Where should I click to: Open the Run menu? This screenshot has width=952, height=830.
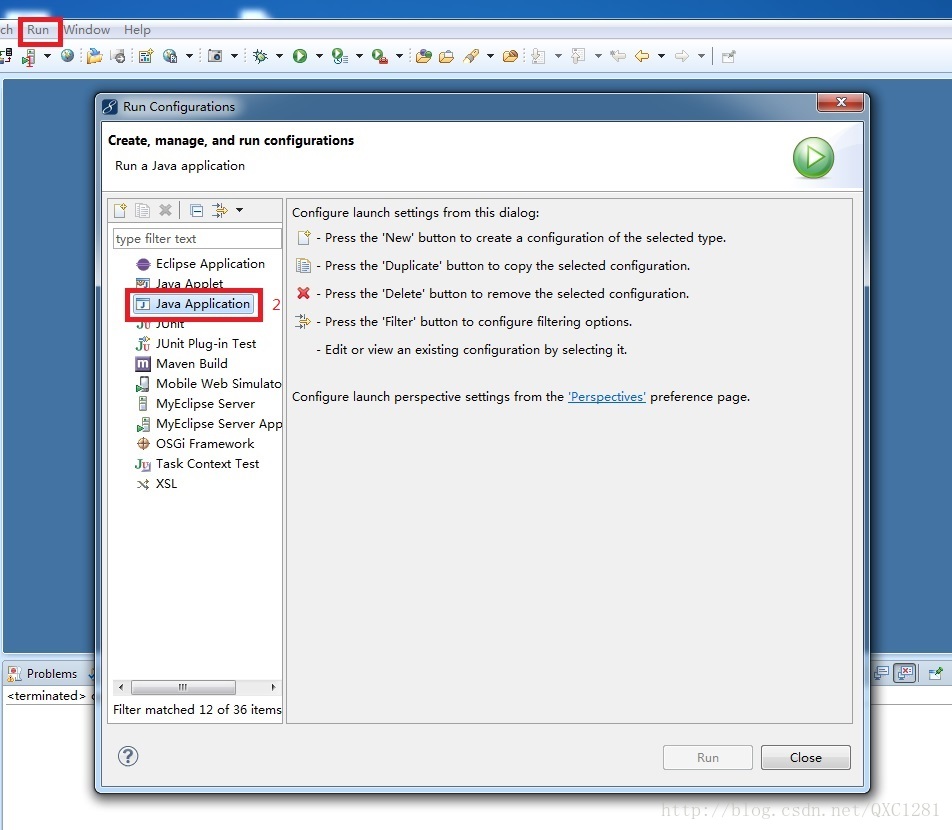point(38,30)
